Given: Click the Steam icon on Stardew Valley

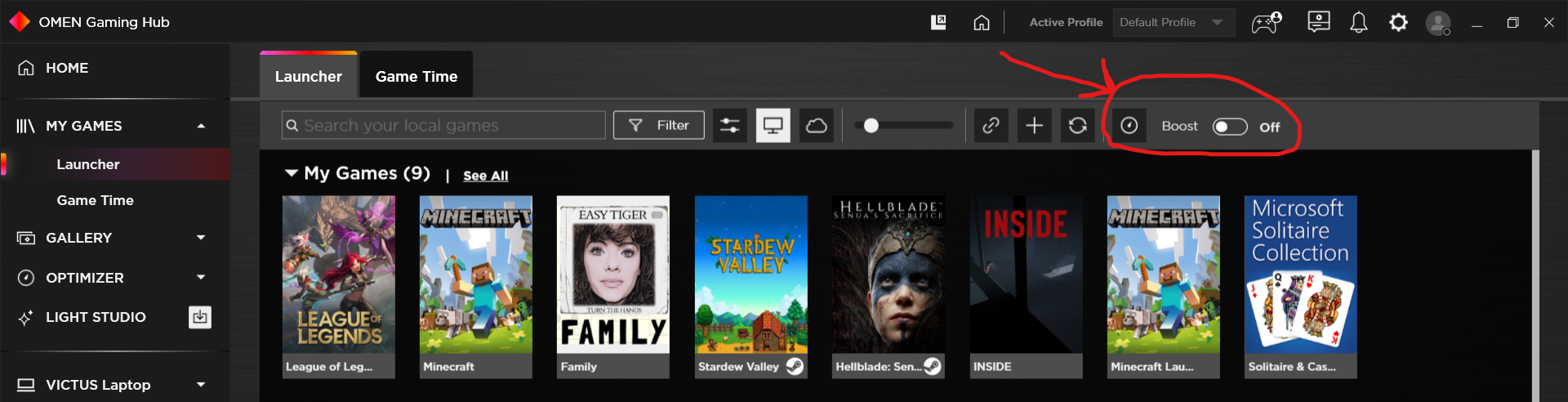Looking at the screenshot, I should point(795,367).
